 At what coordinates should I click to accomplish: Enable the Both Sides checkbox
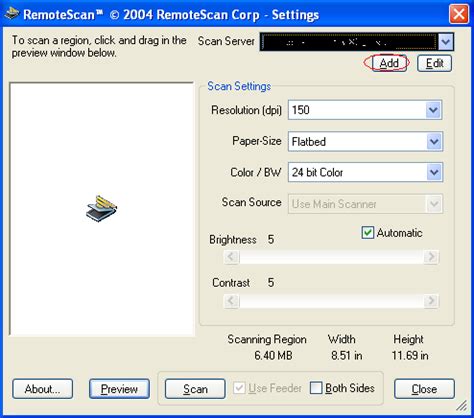pyautogui.click(x=316, y=388)
